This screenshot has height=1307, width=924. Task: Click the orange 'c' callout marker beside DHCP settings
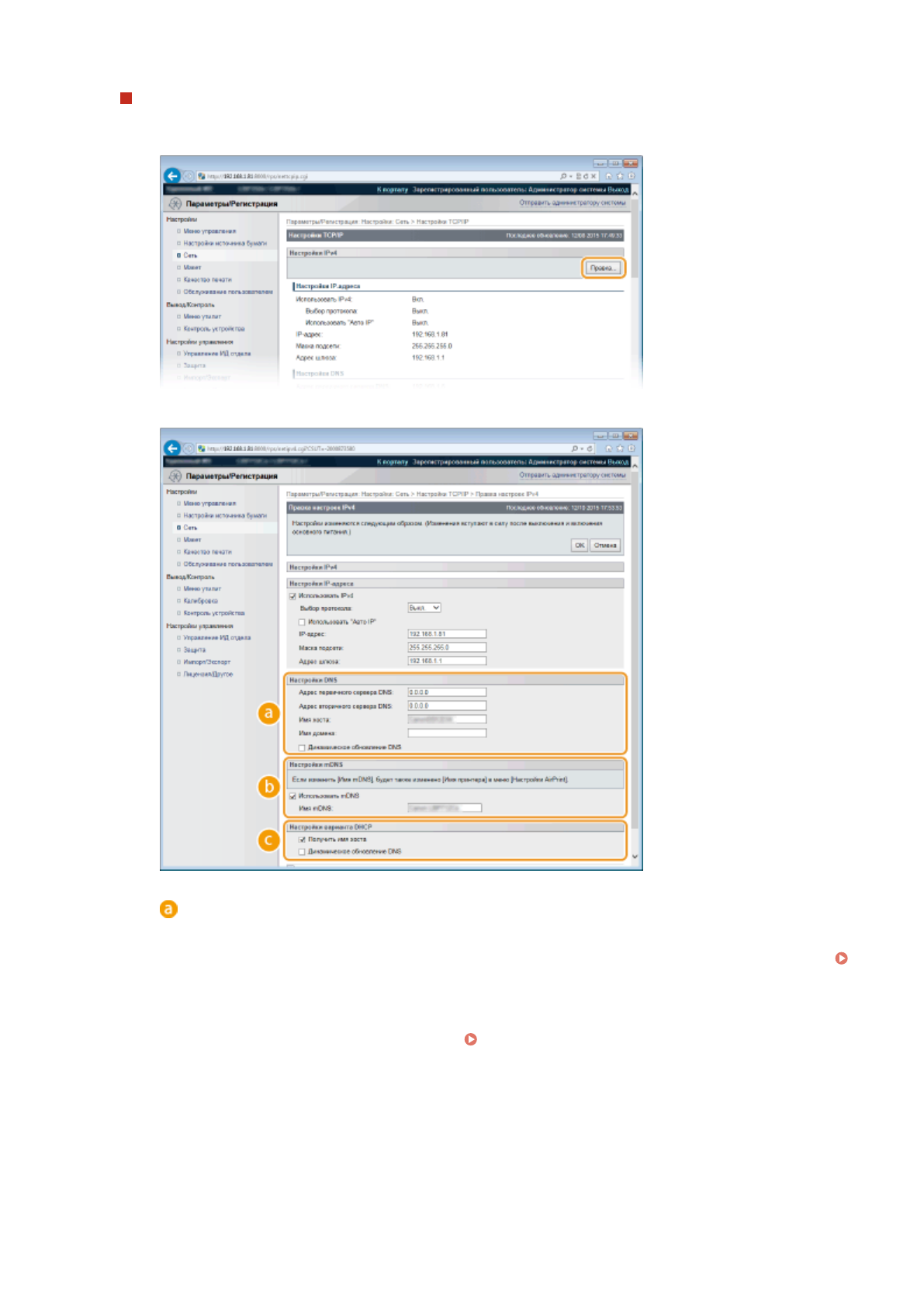(268, 840)
